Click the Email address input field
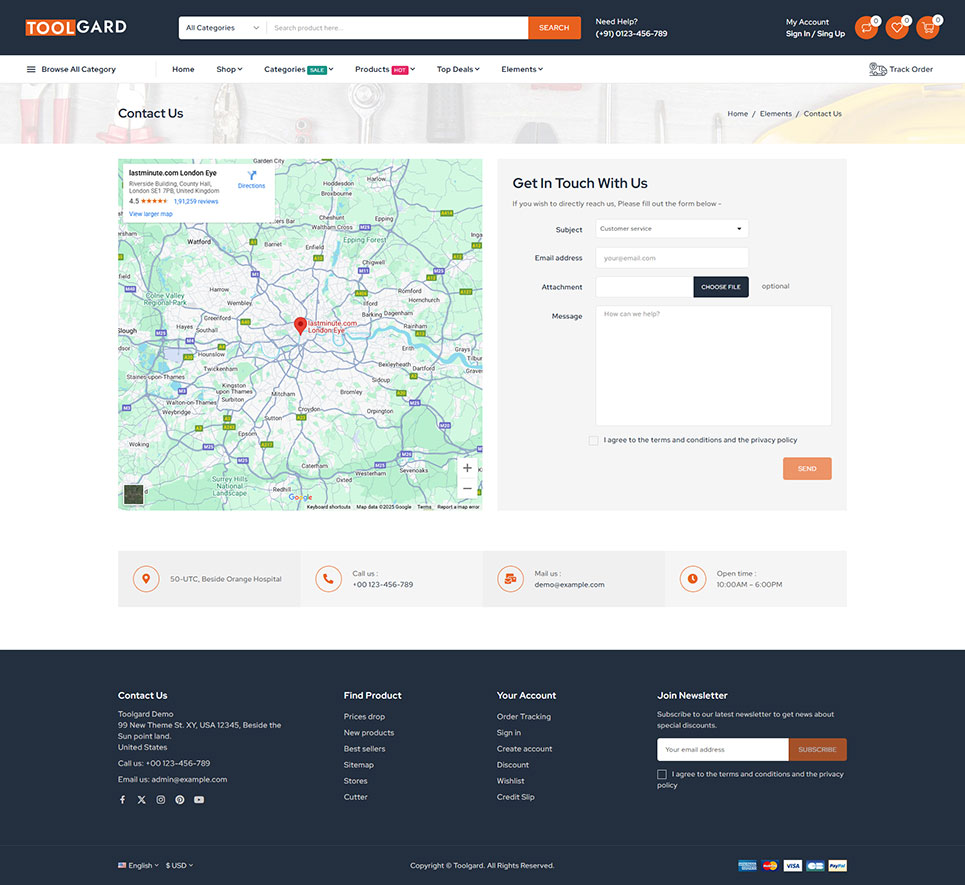Image resolution: width=965 pixels, height=885 pixels. pyautogui.click(x=671, y=258)
